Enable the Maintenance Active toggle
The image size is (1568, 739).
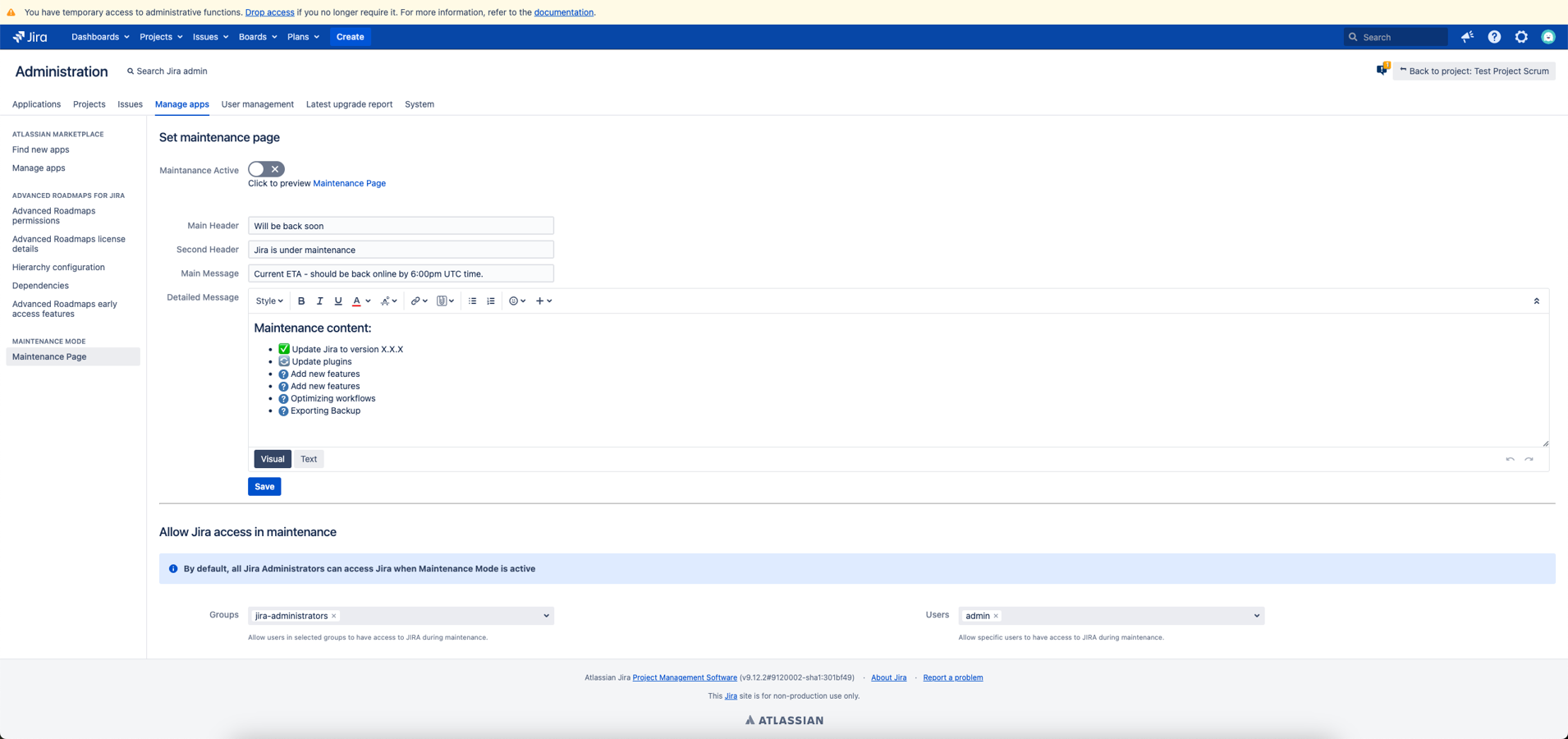[x=266, y=169]
